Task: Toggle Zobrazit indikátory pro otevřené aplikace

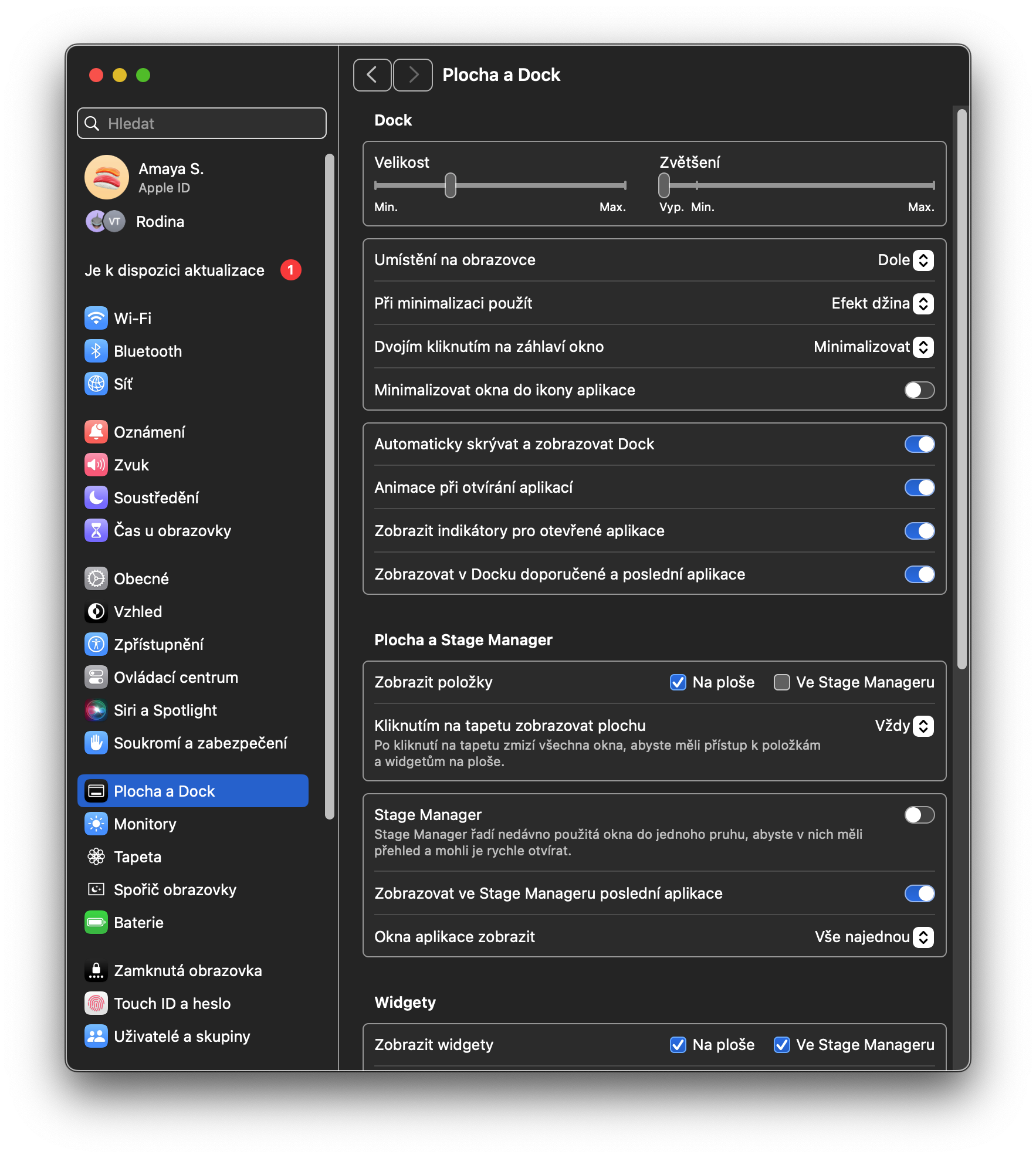Action: pyautogui.click(x=919, y=531)
